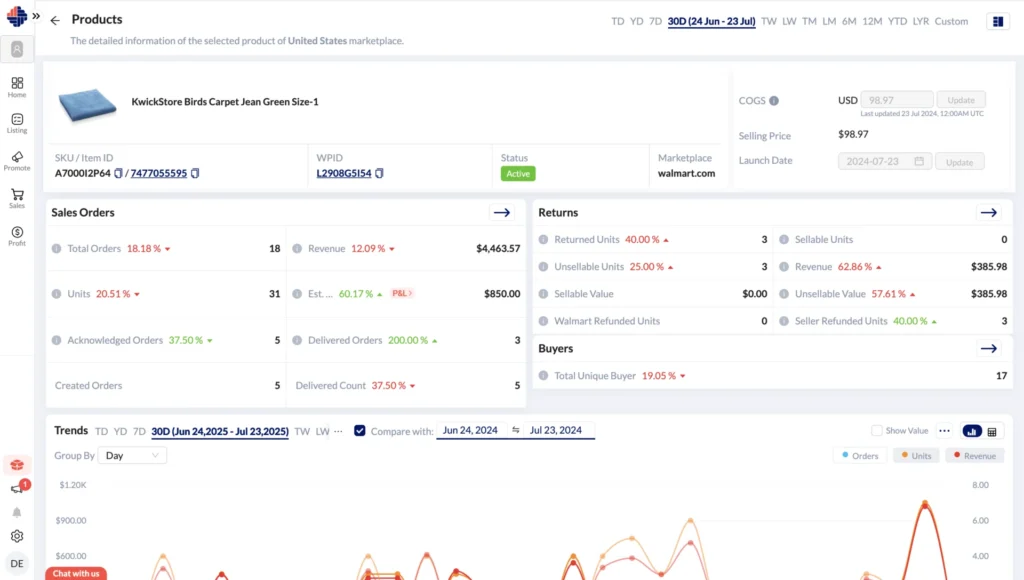
Task: Click the app logo at top left
Action: [x=16, y=16]
